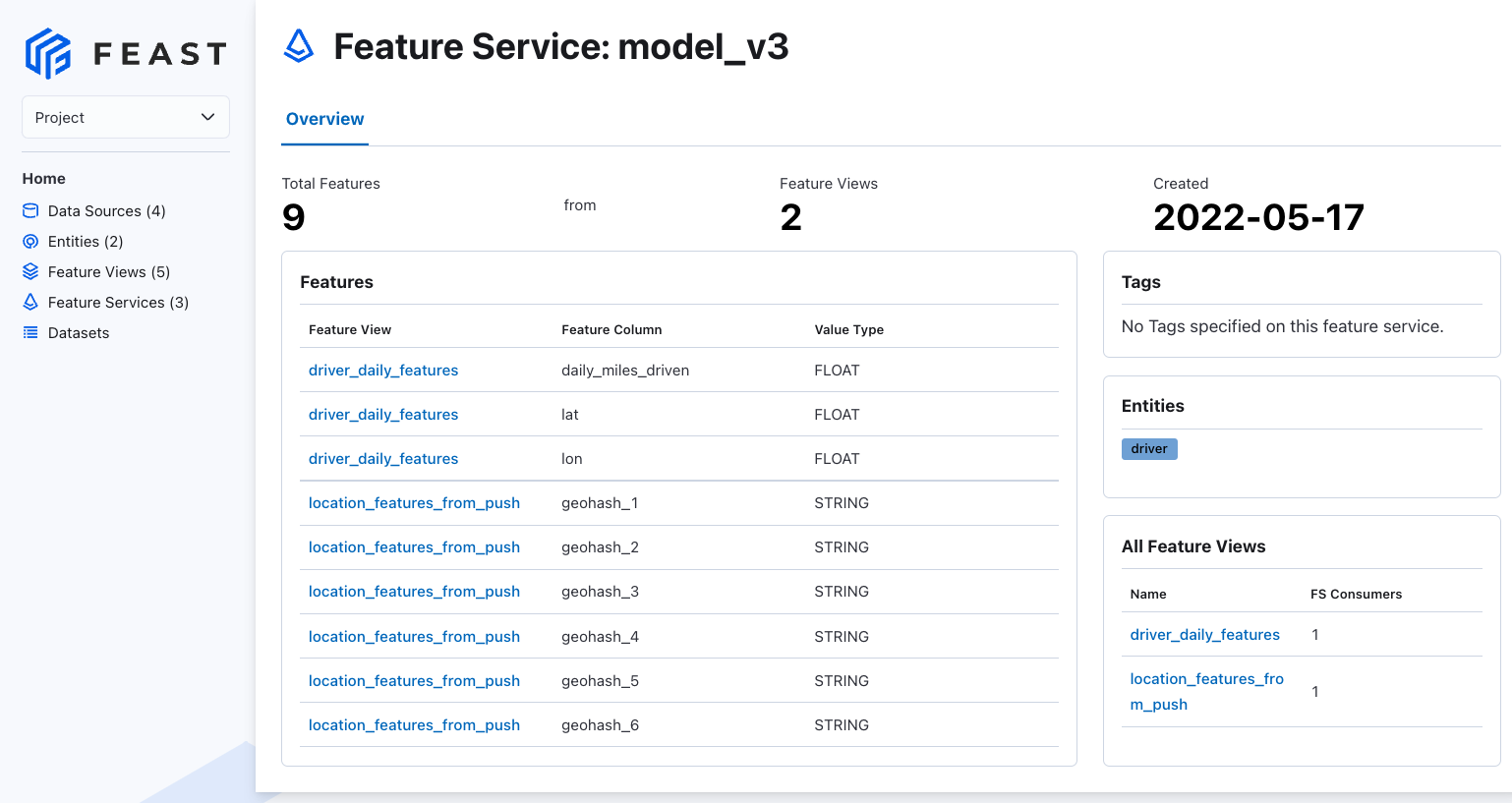
Task: Click the Feature Service title icon
Action: [299, 46]
